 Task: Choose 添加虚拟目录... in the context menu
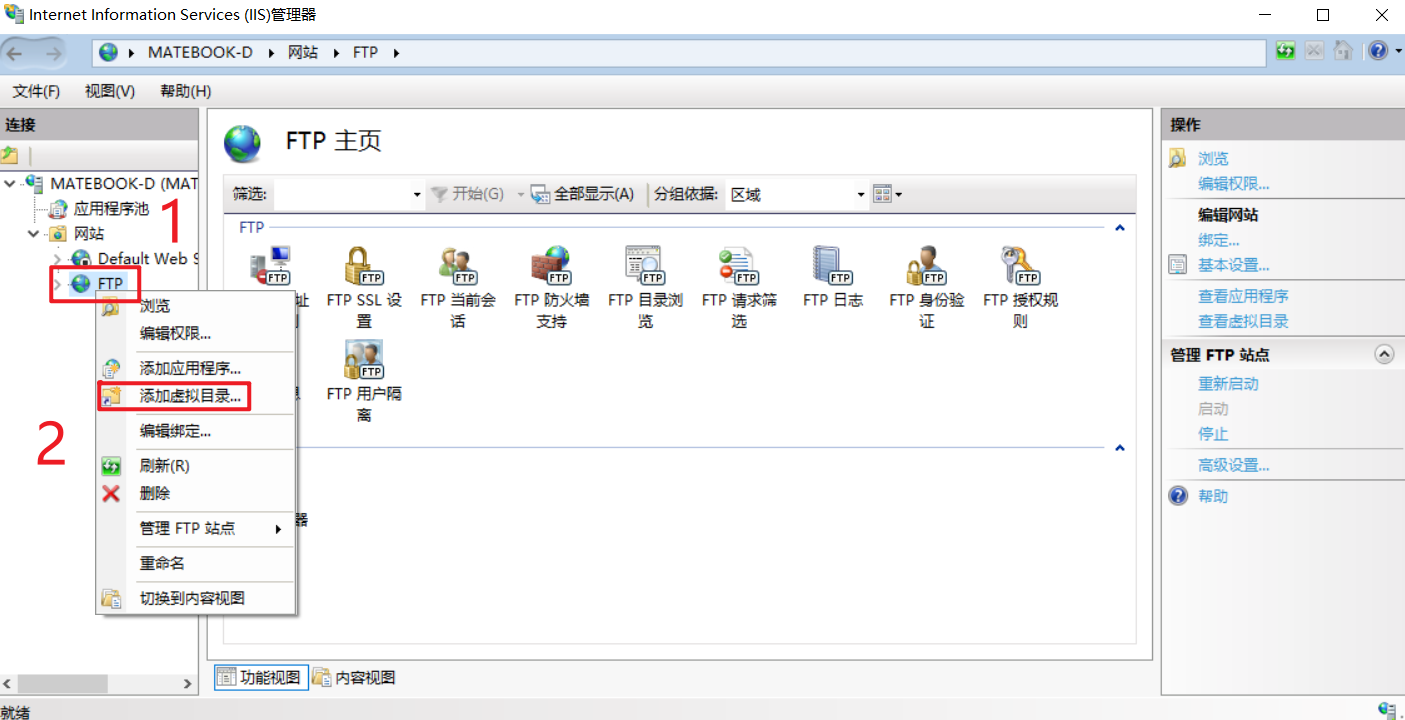(x=196, y=396)
